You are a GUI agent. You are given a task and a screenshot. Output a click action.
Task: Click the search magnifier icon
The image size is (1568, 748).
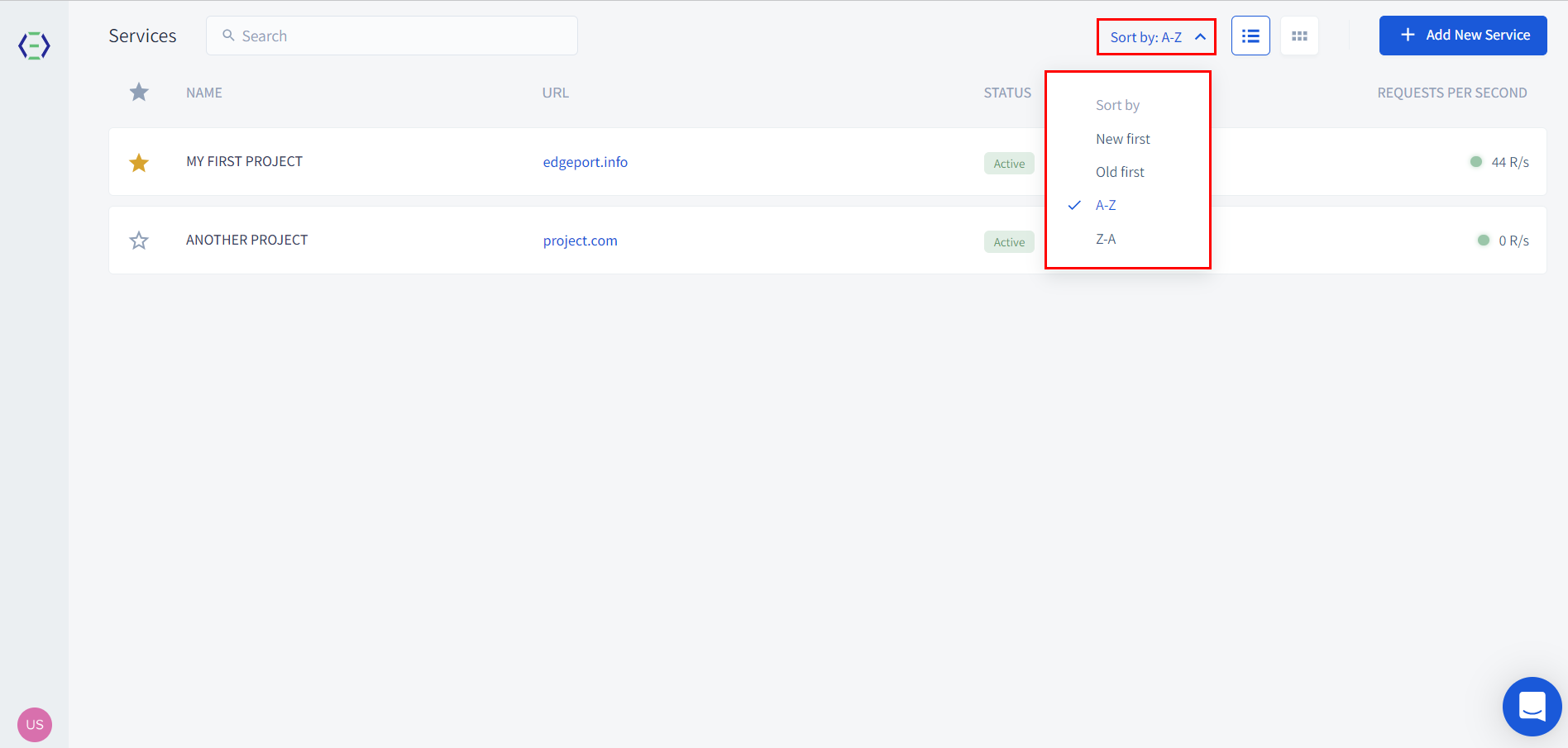(229, 36)
